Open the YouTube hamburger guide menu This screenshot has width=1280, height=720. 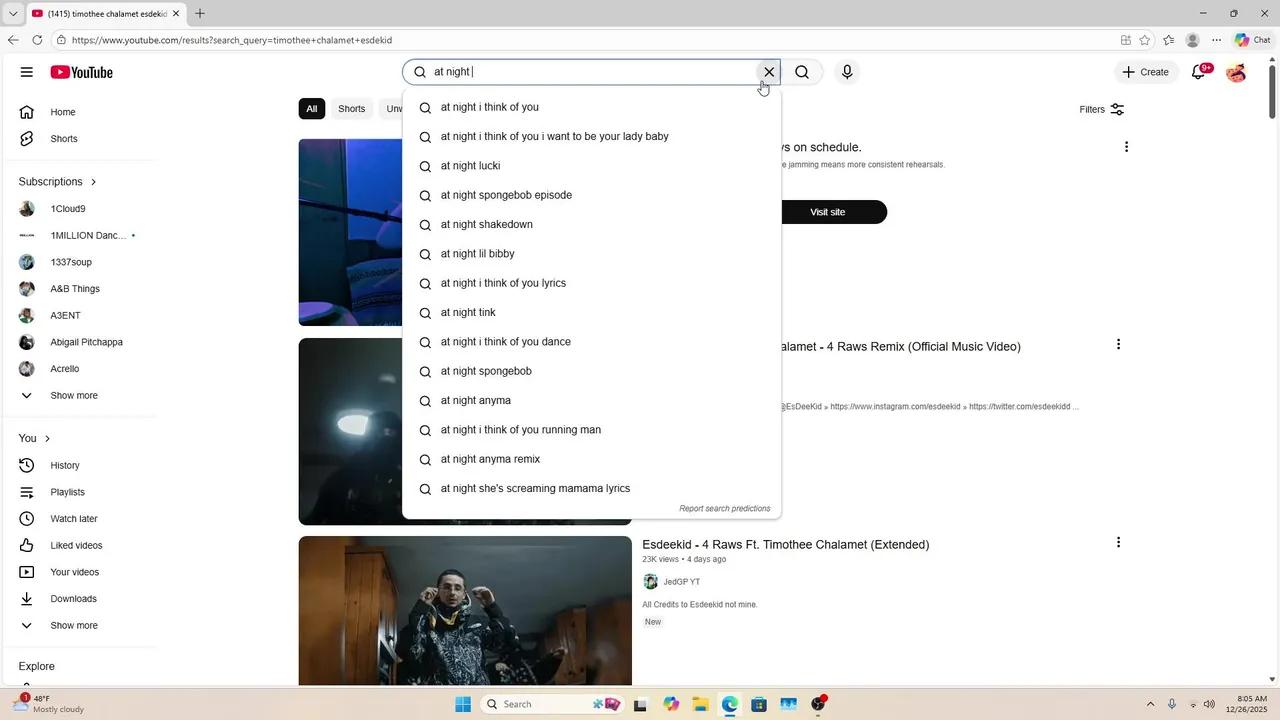(x=27, y=72)
